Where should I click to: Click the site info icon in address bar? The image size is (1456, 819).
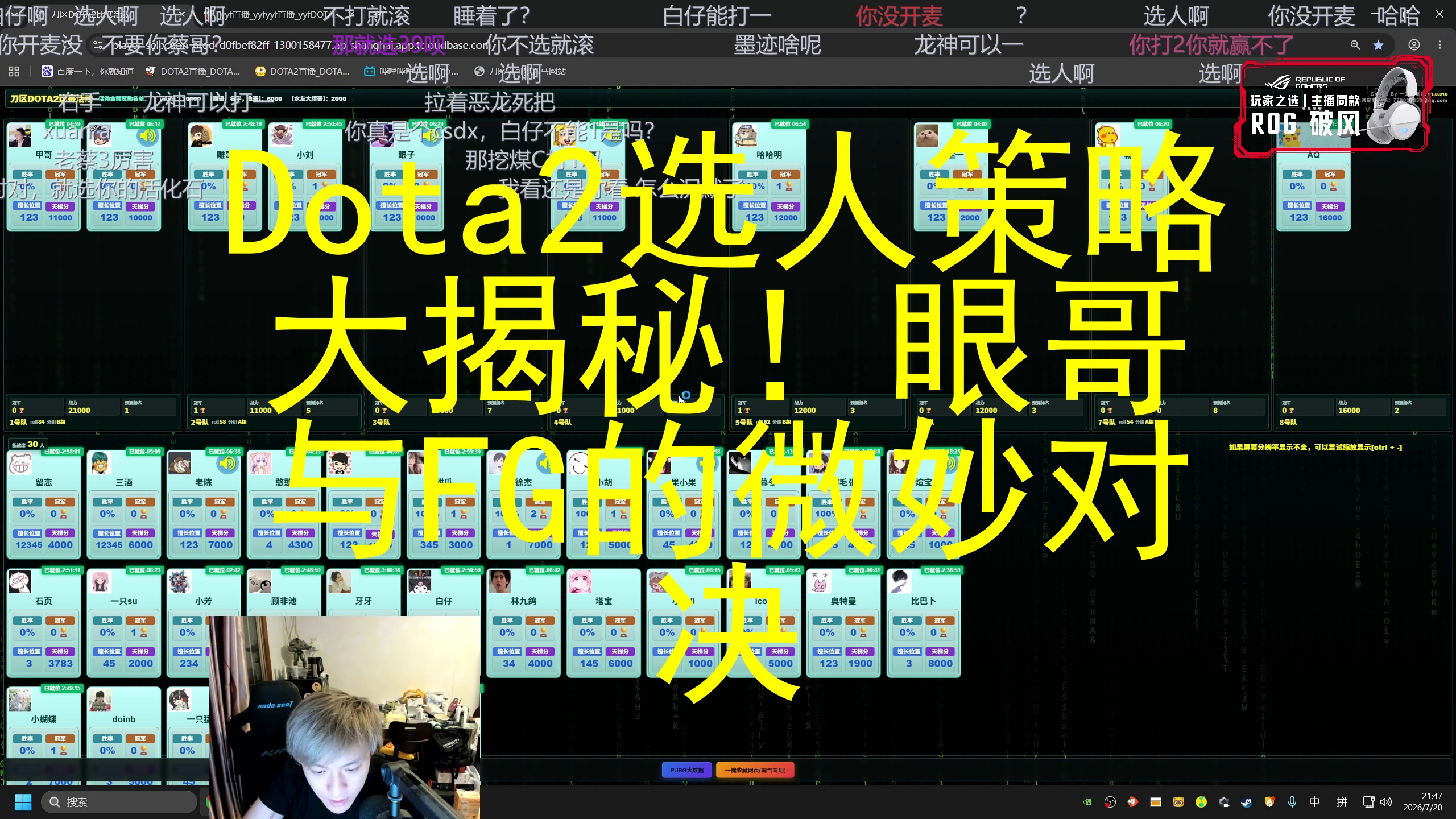(x=98, y=45)
